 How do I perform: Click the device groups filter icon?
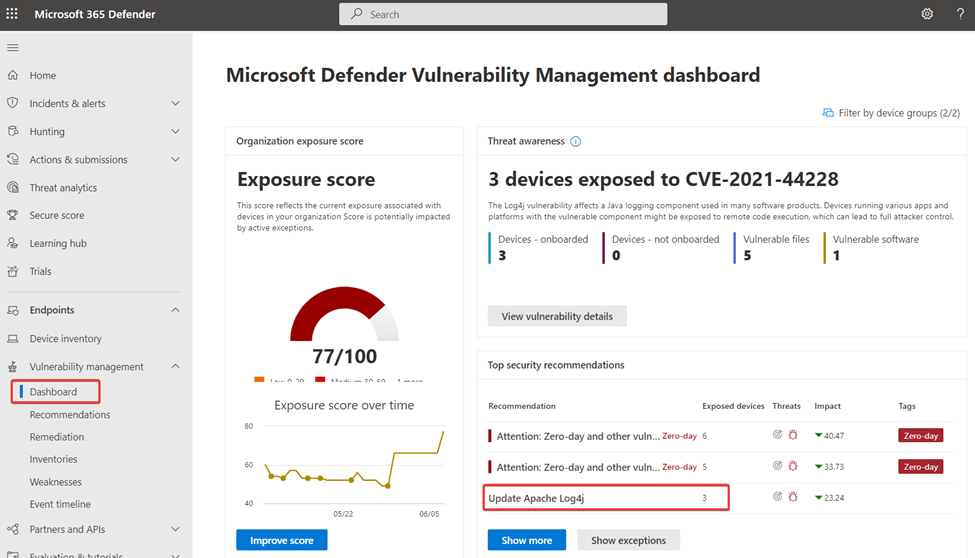(828, 113)
